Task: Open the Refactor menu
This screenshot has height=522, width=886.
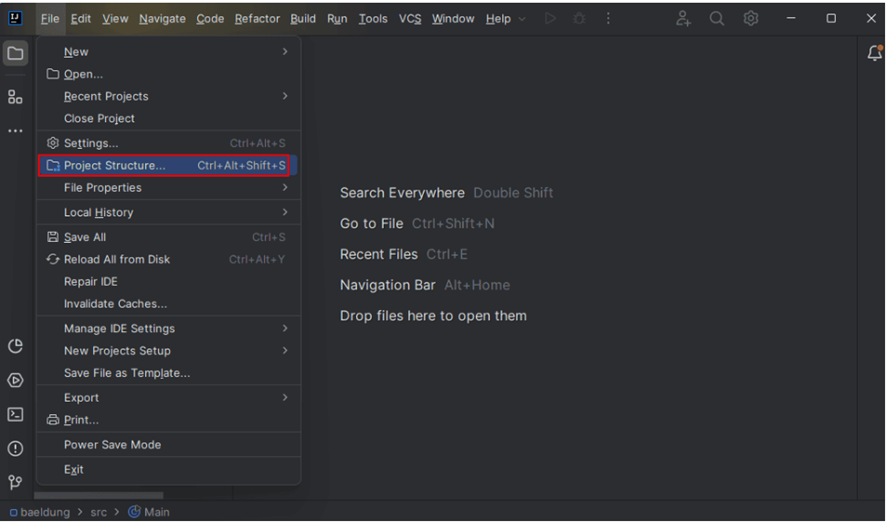Action: 257,19
